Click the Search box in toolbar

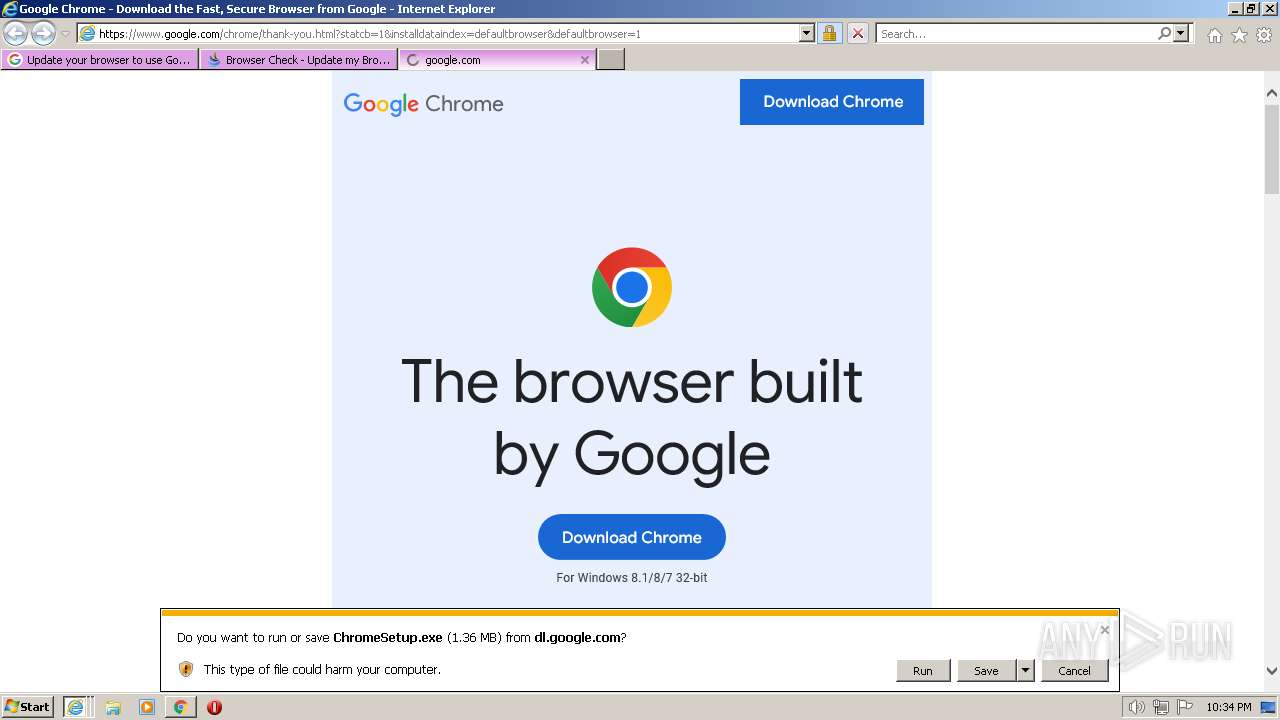1015,33
